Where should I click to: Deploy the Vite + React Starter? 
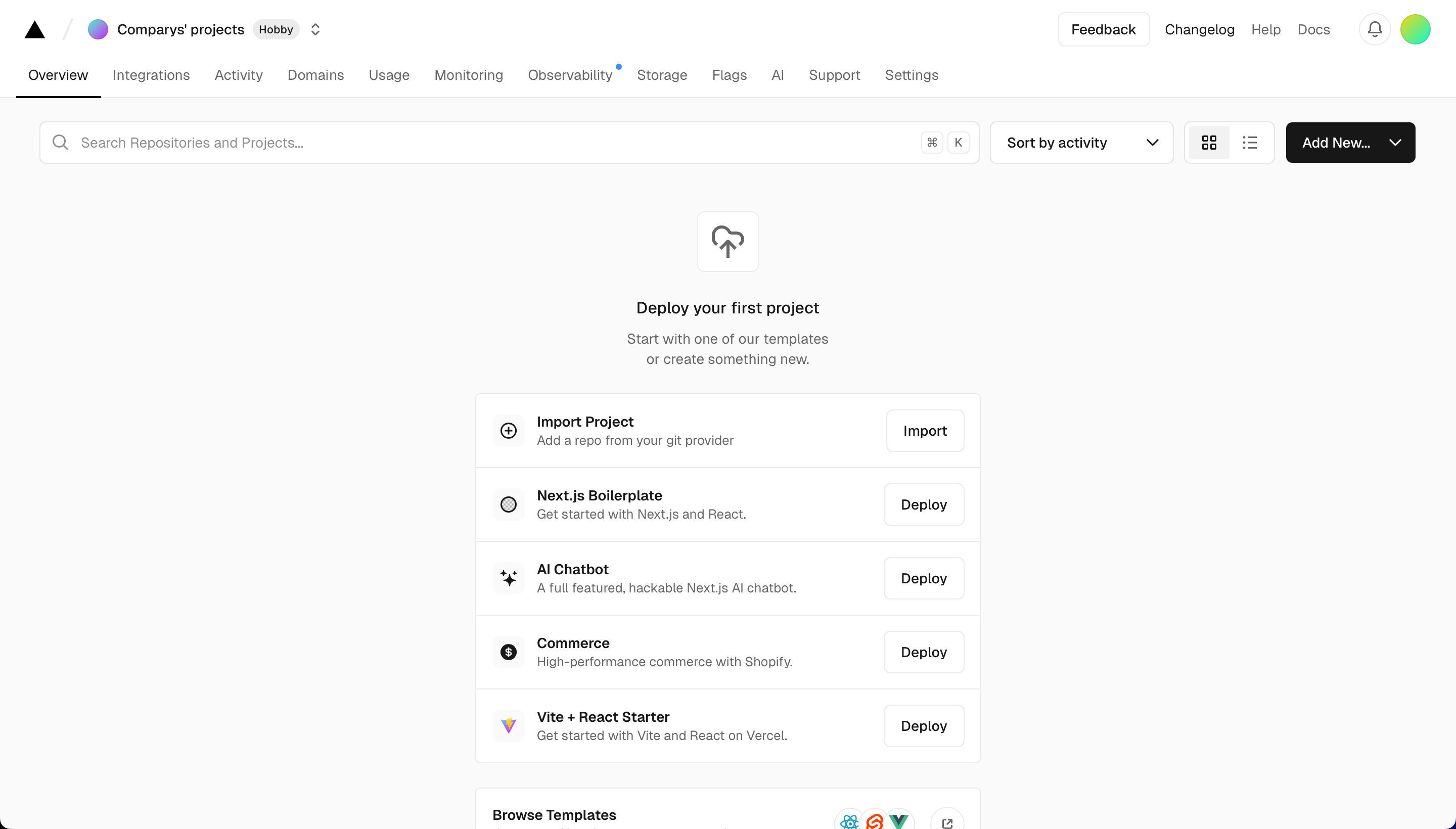tap(924, 725)
